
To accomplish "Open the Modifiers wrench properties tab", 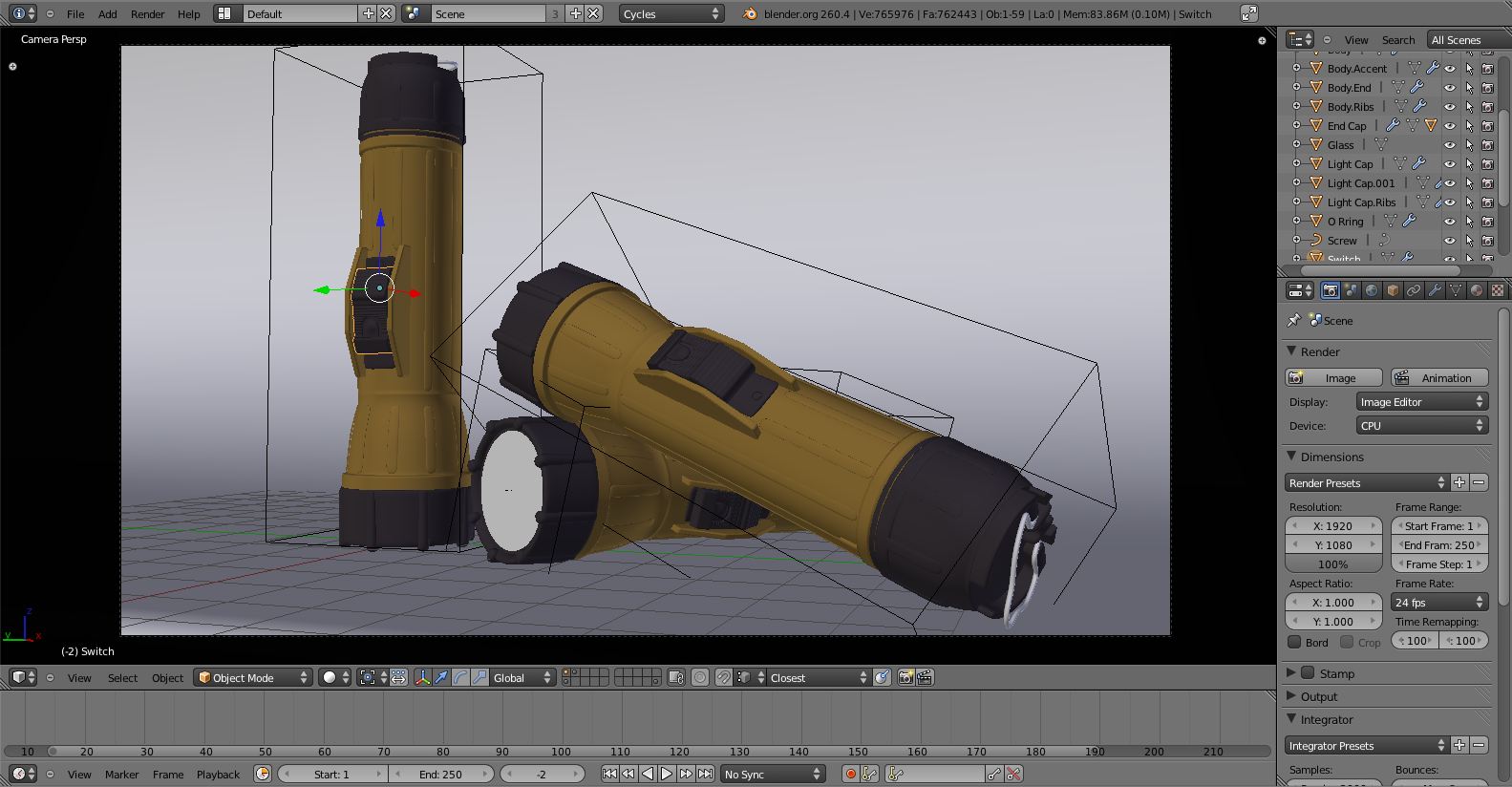I will 1435,290.
